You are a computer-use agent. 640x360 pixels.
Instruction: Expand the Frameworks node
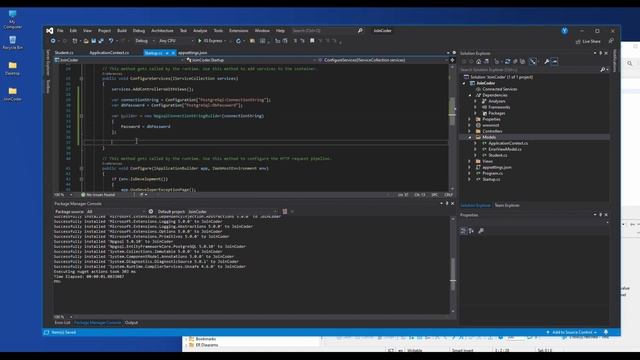click(x=476, y=107)
